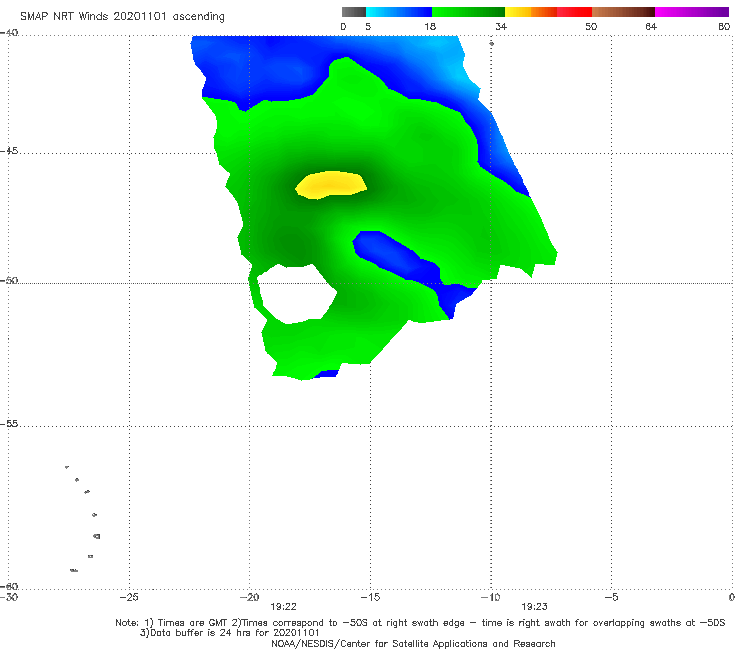Click the swath time label '19:22'
The width and height of the screenshot is (740, 650).
pos(283,607)
